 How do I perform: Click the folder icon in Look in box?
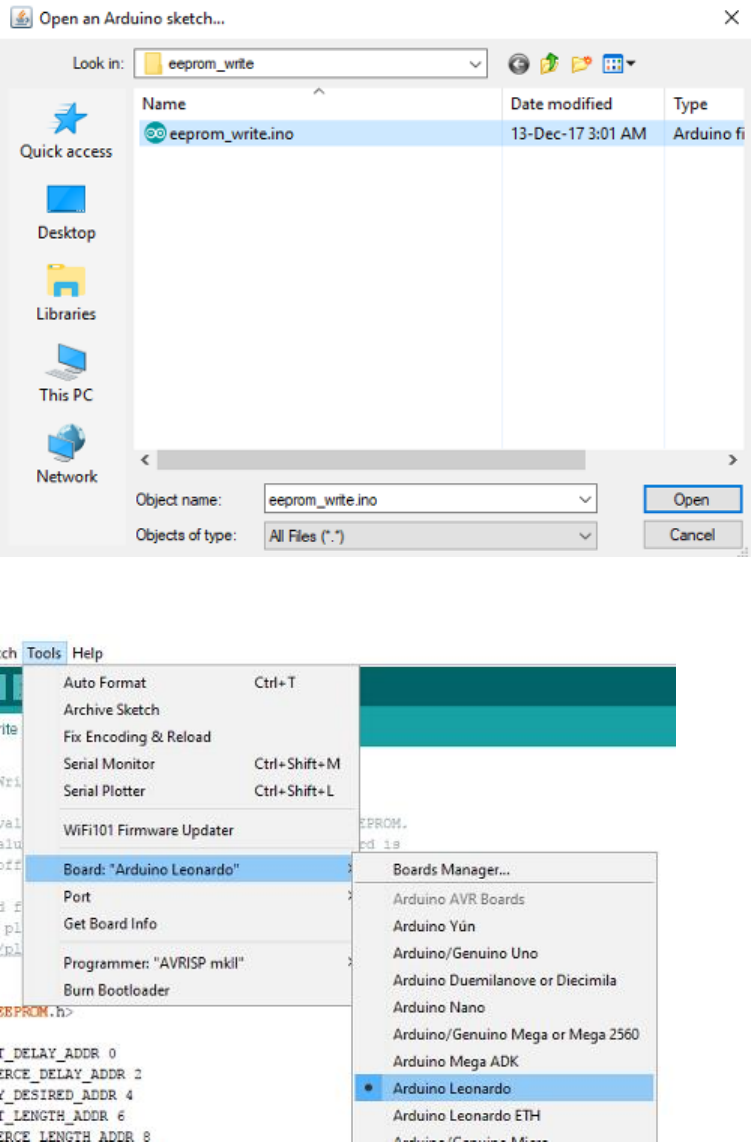(153, 64)
